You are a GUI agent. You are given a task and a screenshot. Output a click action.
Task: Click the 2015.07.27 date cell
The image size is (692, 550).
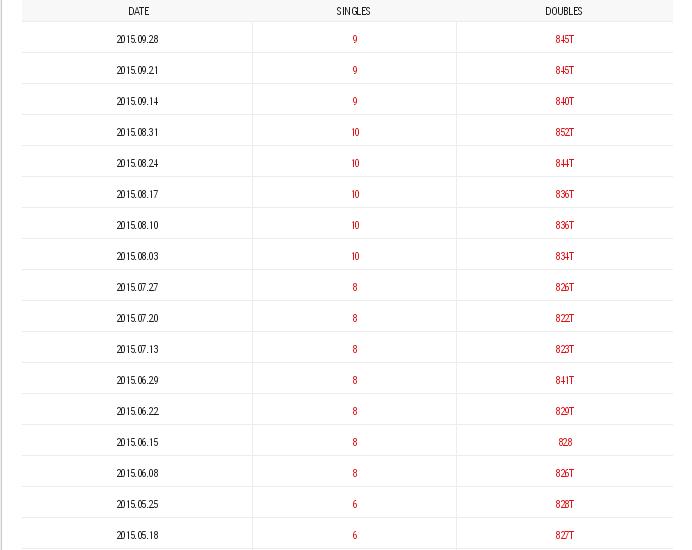137,287
